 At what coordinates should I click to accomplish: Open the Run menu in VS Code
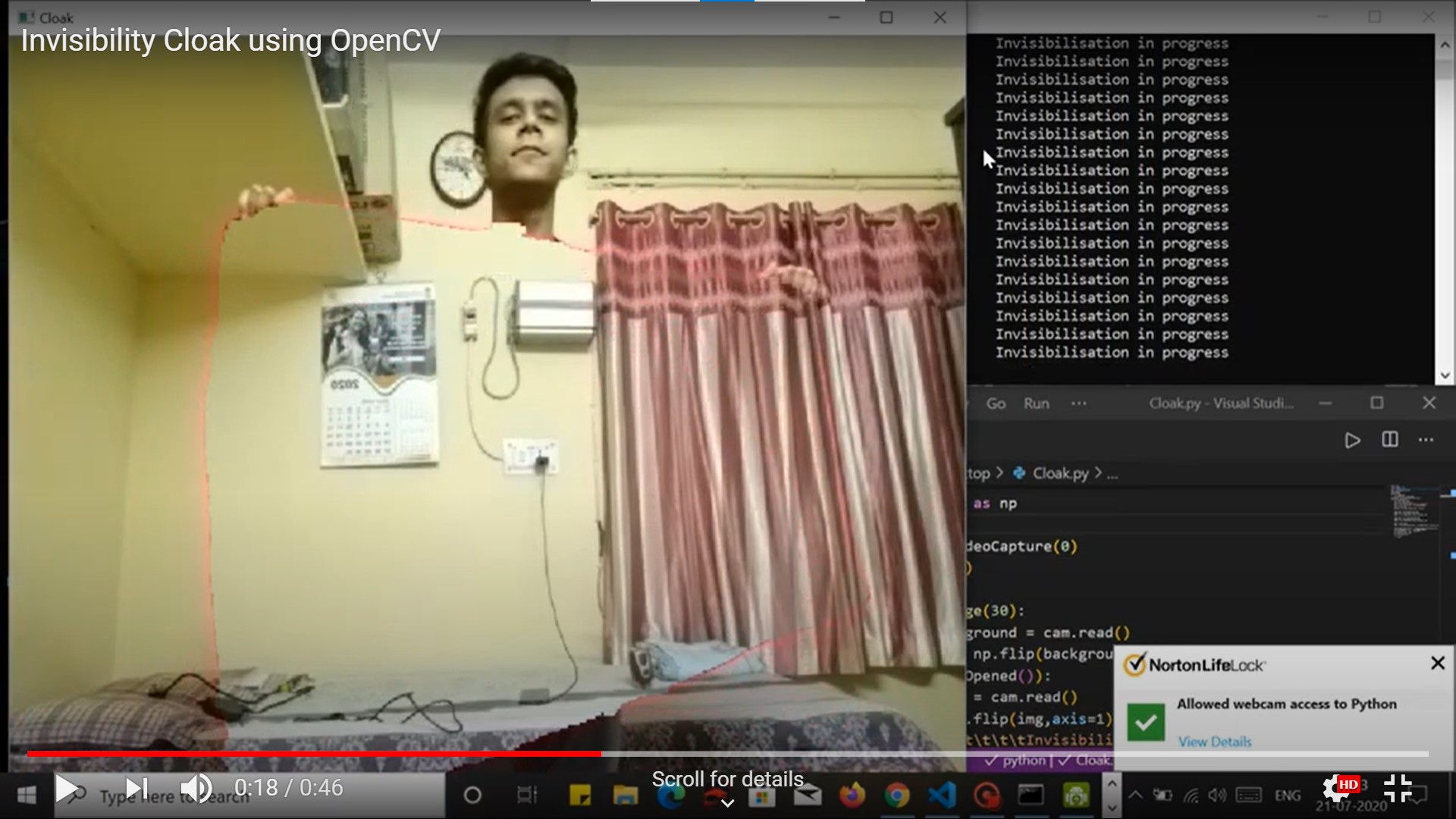point(1037,404)
